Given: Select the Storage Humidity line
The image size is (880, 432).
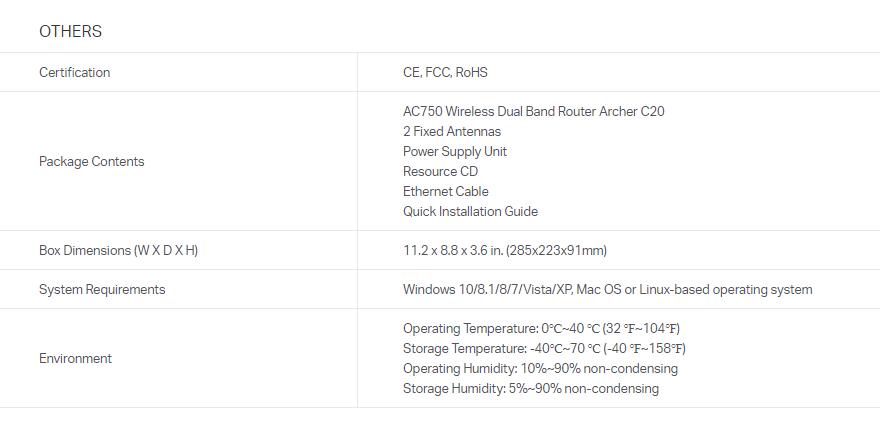Looking at the screenshot, I should coord(531,388).
